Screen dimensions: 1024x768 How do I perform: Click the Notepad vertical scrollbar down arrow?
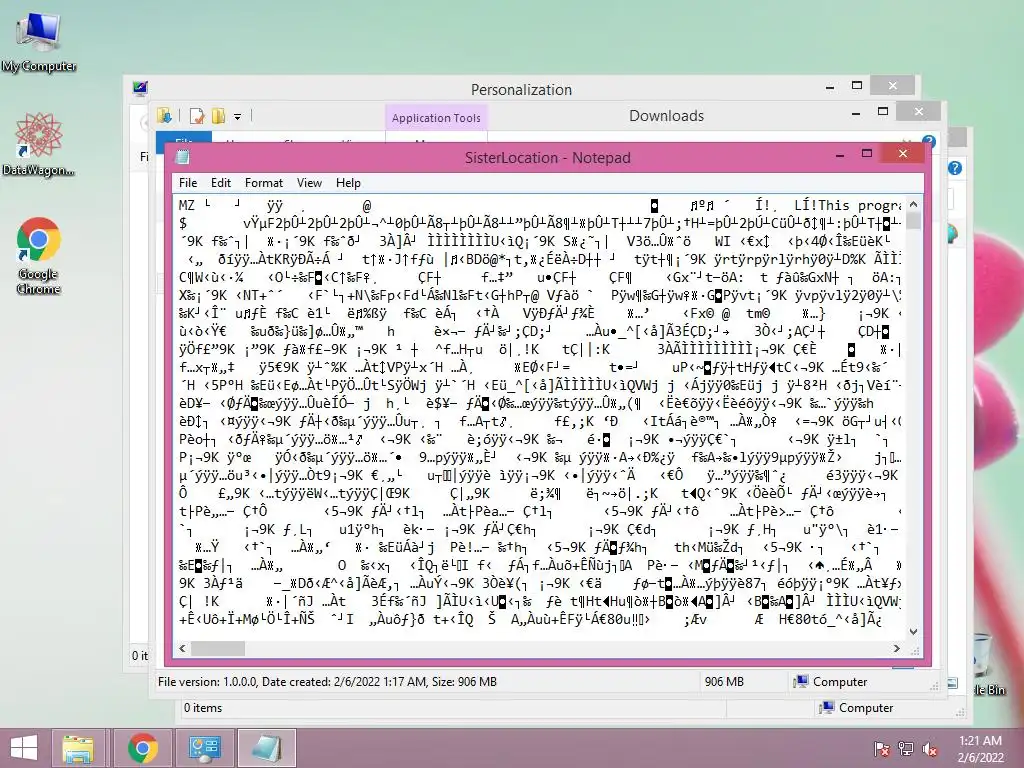(x=914, y=632)
